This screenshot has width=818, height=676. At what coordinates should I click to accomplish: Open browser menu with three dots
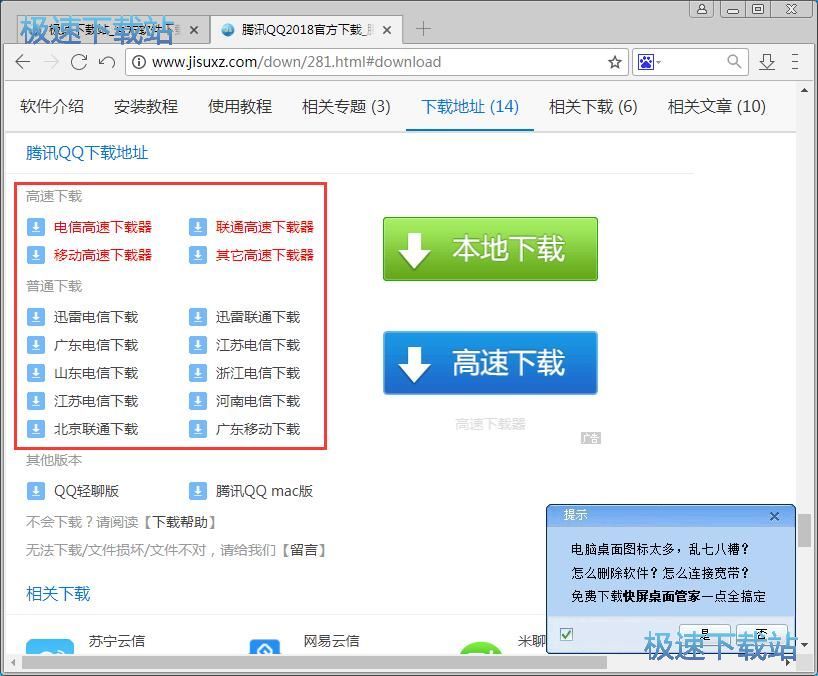pos(795,62)
